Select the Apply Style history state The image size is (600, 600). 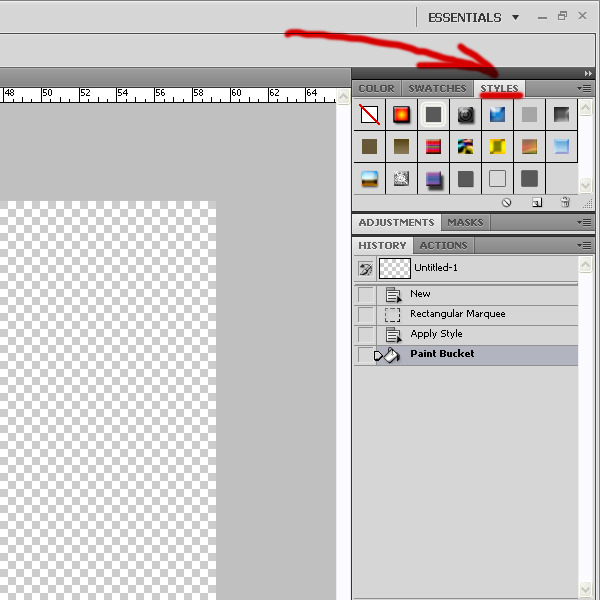[x=466, y=335]
